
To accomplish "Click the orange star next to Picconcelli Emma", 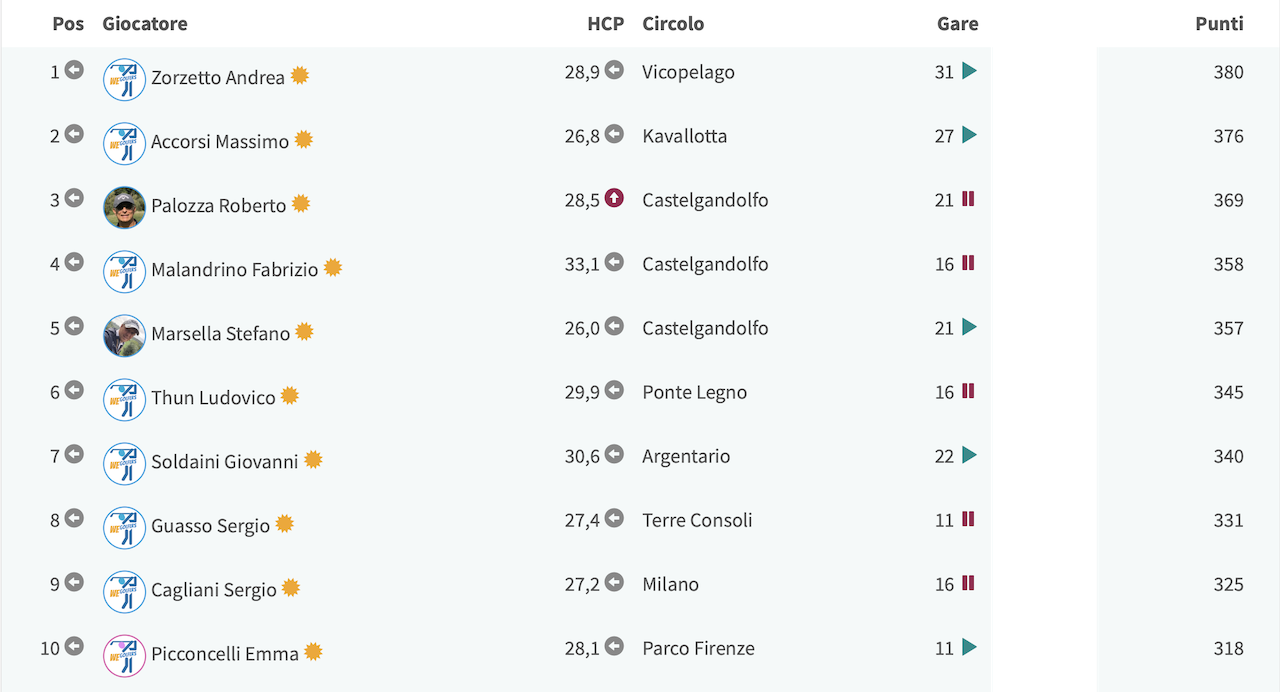I will [x=313, y=652].
